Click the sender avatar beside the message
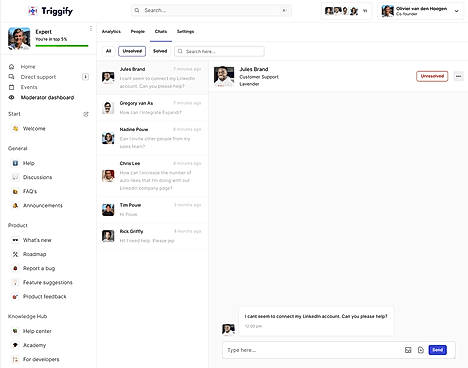This screenshot has height=368, width=468. [x=228, y=329]
